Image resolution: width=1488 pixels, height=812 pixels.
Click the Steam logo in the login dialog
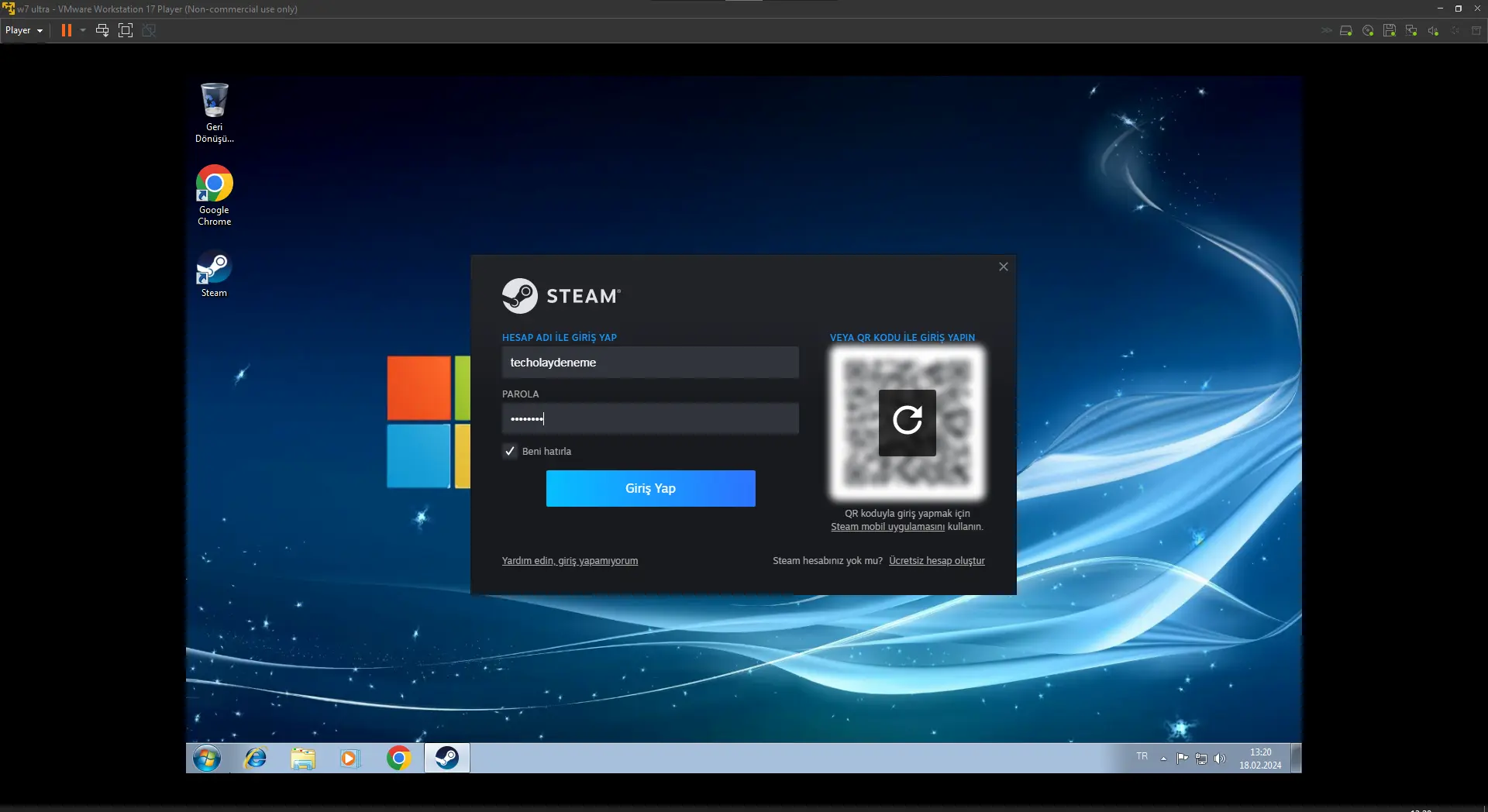click(561, 296)
